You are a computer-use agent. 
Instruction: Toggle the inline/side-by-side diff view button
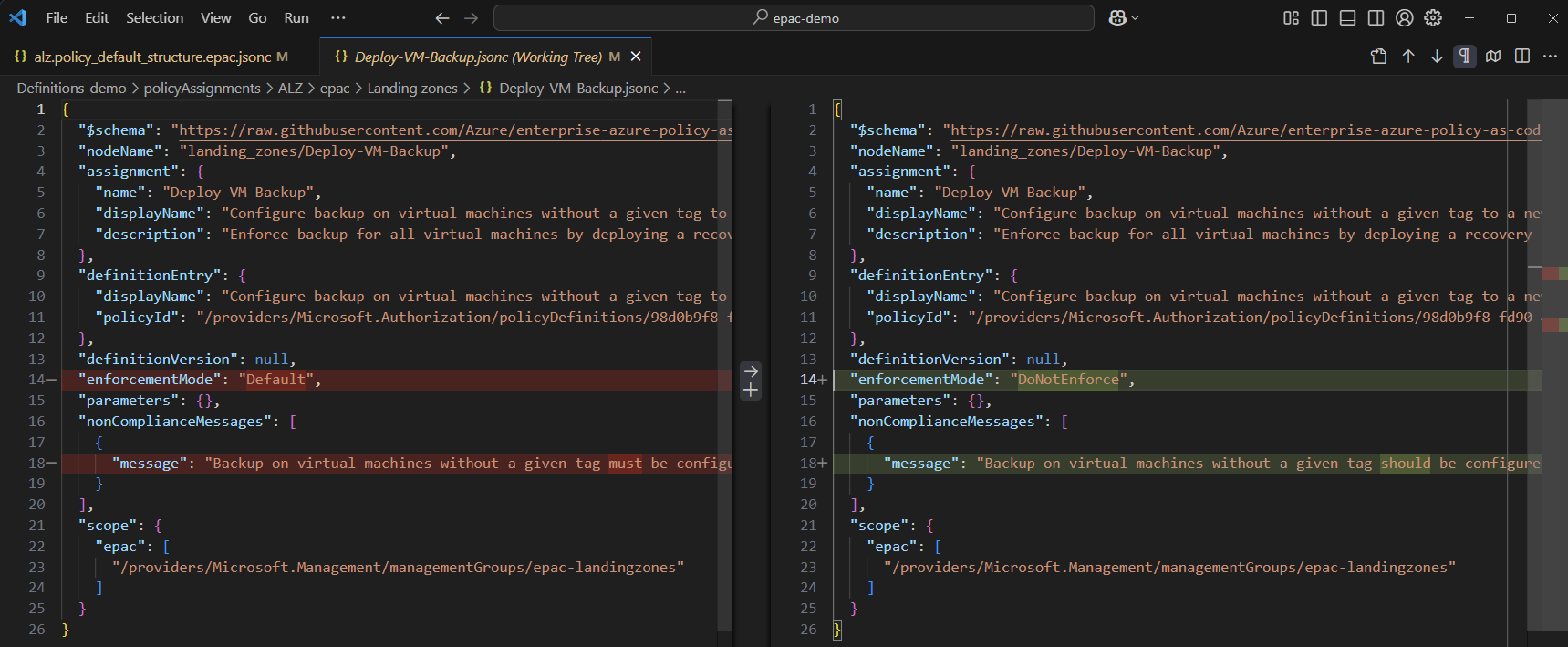(x=1521, y=57)
